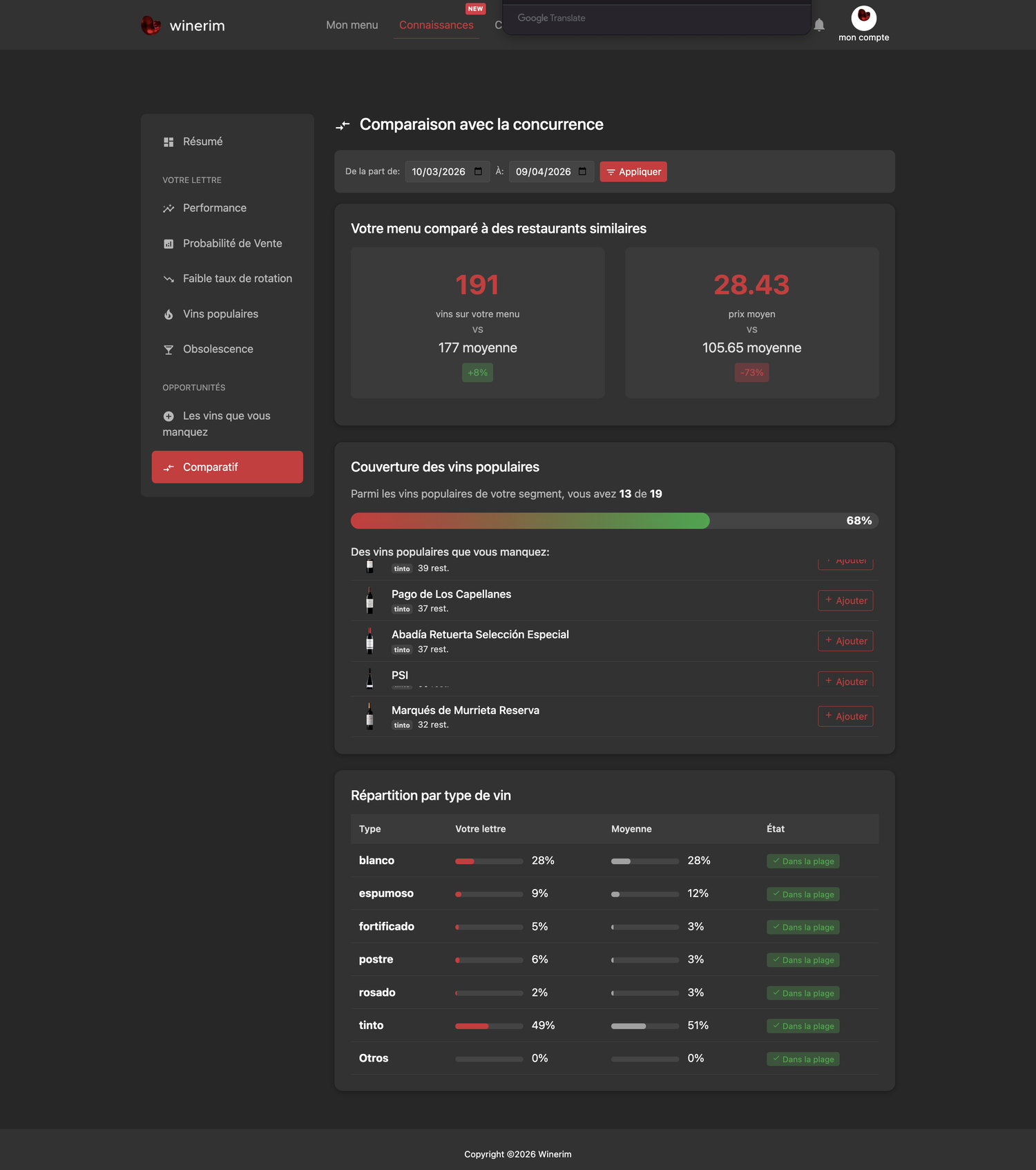This screenshot has height=1170, width=1036.
Task: Open the Mon menu tab
Action: (352, 25)
